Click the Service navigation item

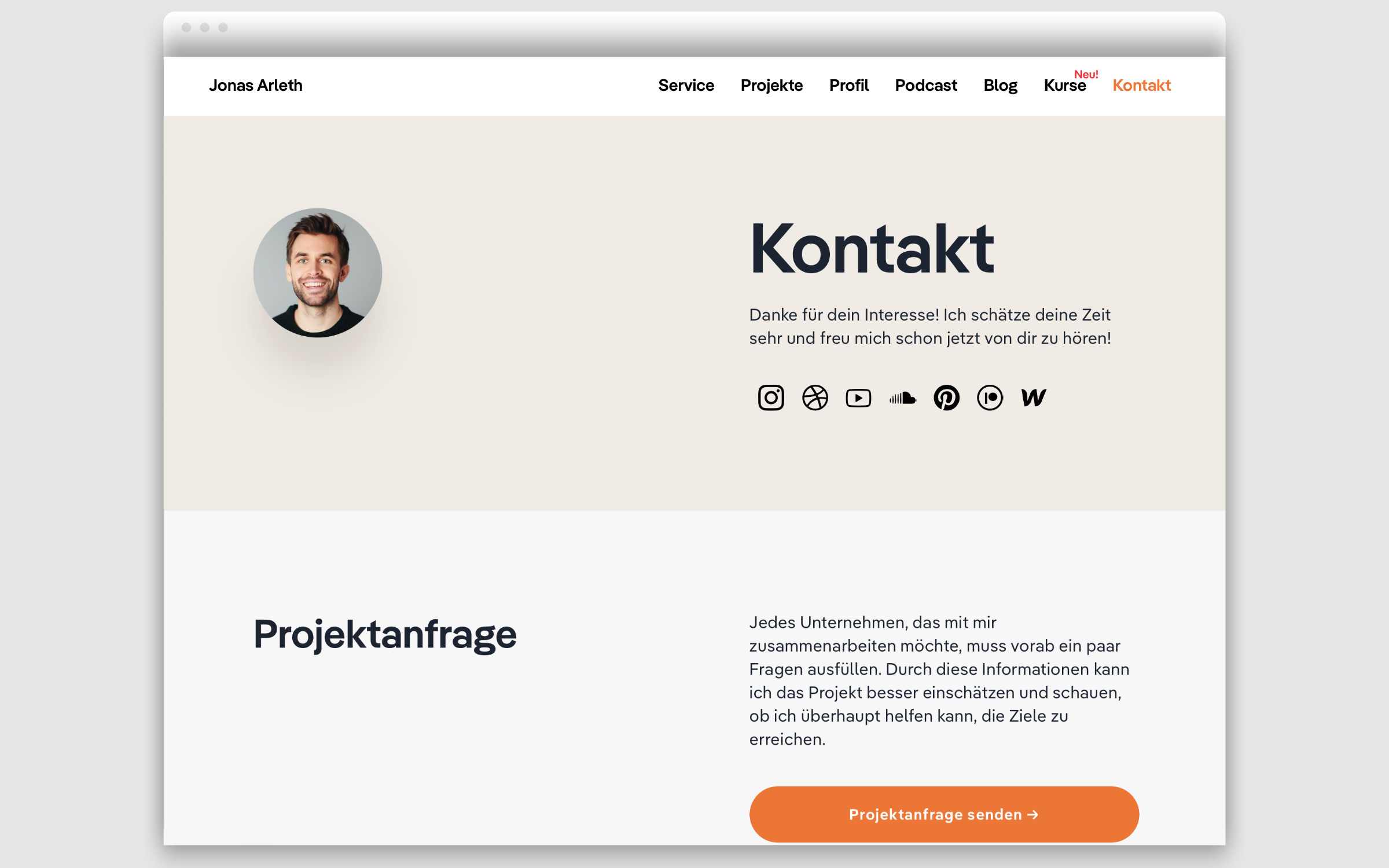click(686, 85)
